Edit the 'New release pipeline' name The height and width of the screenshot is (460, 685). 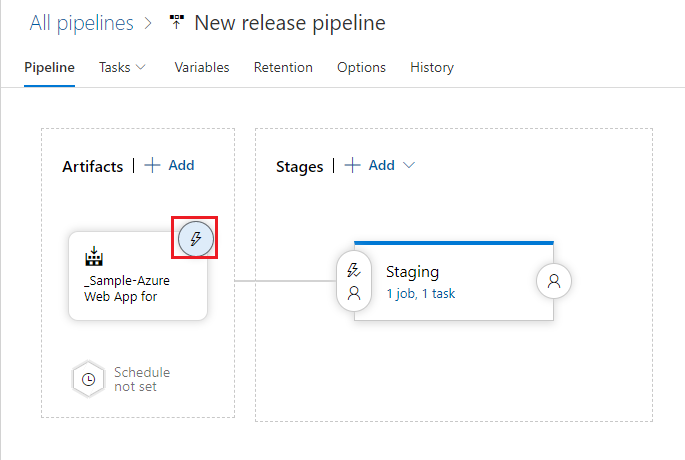[289, 22]
